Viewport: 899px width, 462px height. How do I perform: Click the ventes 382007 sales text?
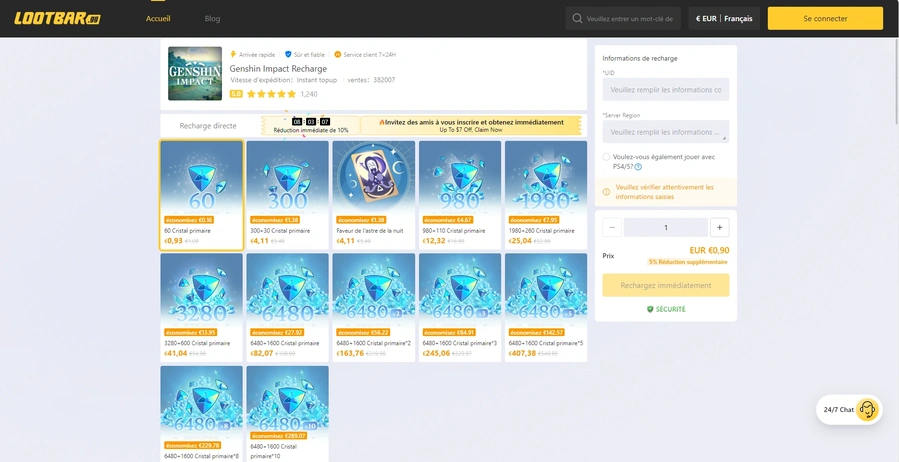pyautogui.click(x=371, y=80)
